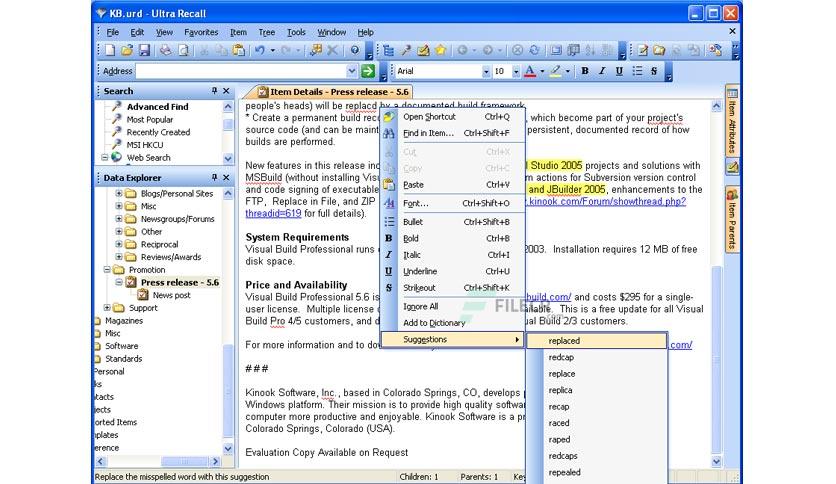Click the Paste clipboard icon in toolbar
This screenshot has width=836, height=484.
point(239,50)
